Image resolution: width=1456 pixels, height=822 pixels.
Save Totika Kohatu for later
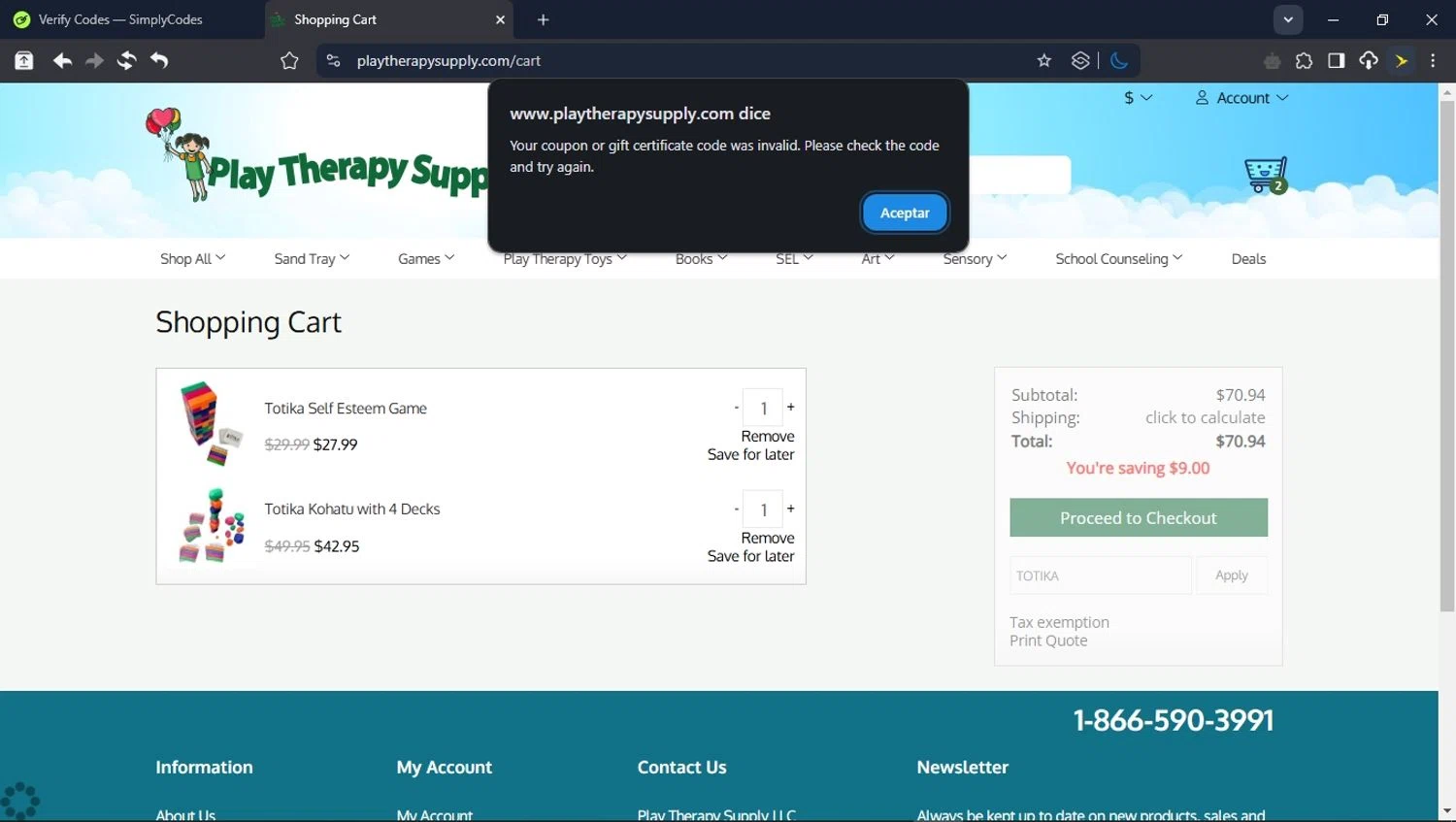[x=750, y=556]
